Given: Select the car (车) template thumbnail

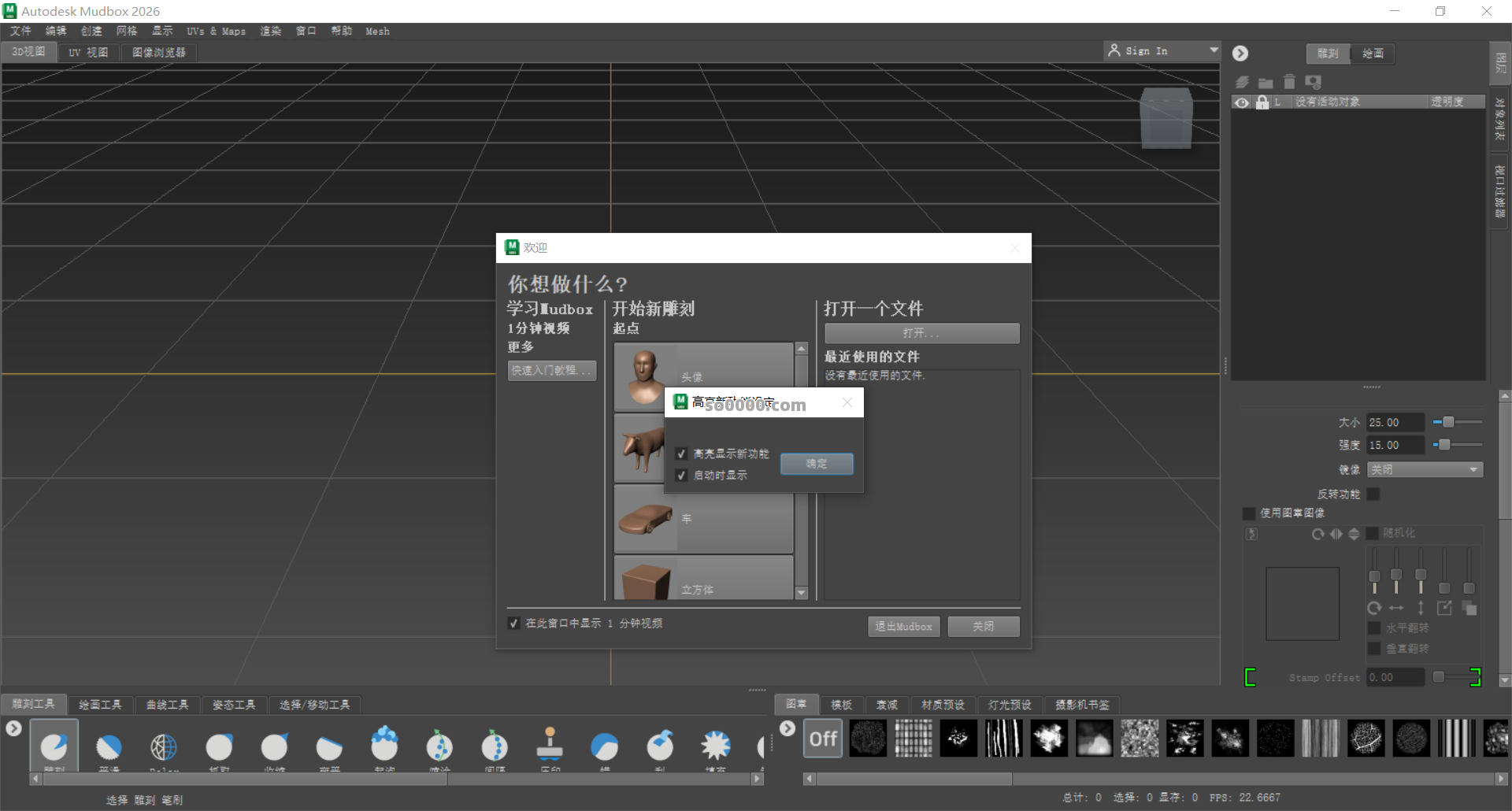Looking at the screenshot, I should point(646,518).
